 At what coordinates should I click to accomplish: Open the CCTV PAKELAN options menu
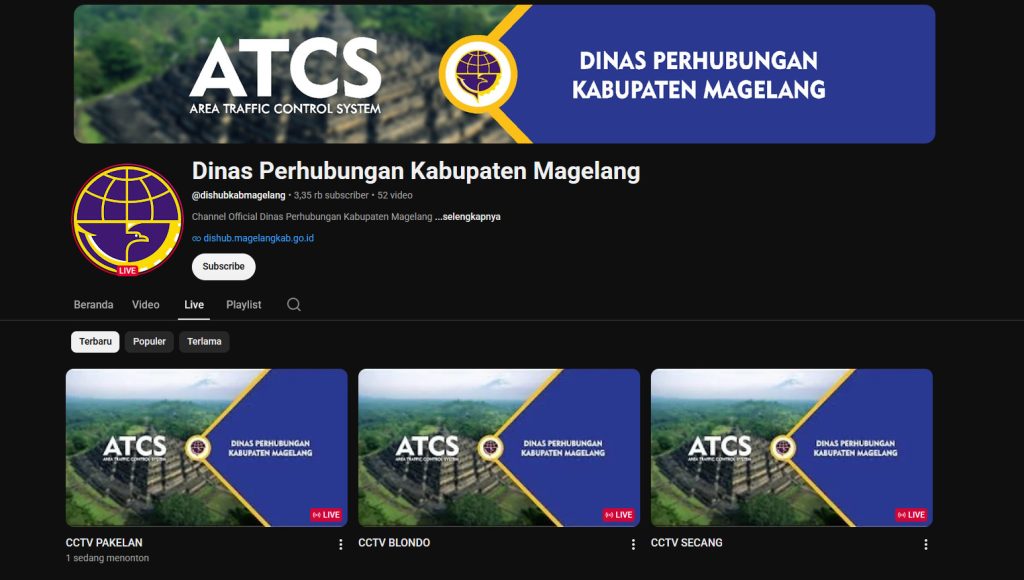tap(340, 544)
